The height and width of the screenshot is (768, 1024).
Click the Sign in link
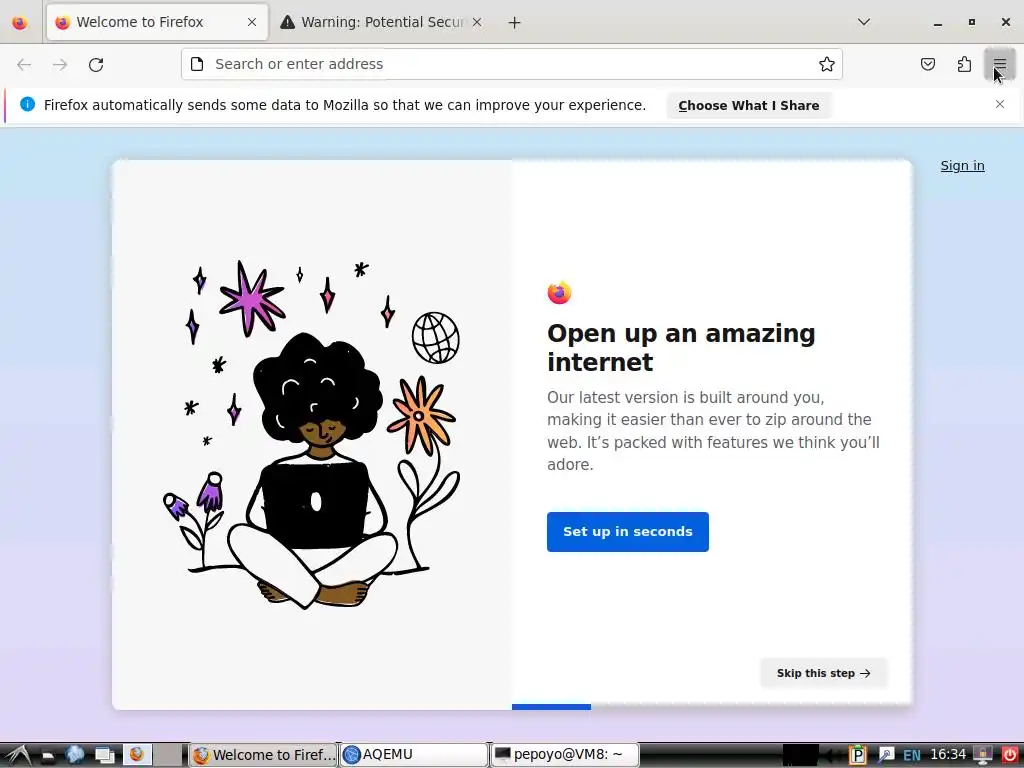(962, 166)
